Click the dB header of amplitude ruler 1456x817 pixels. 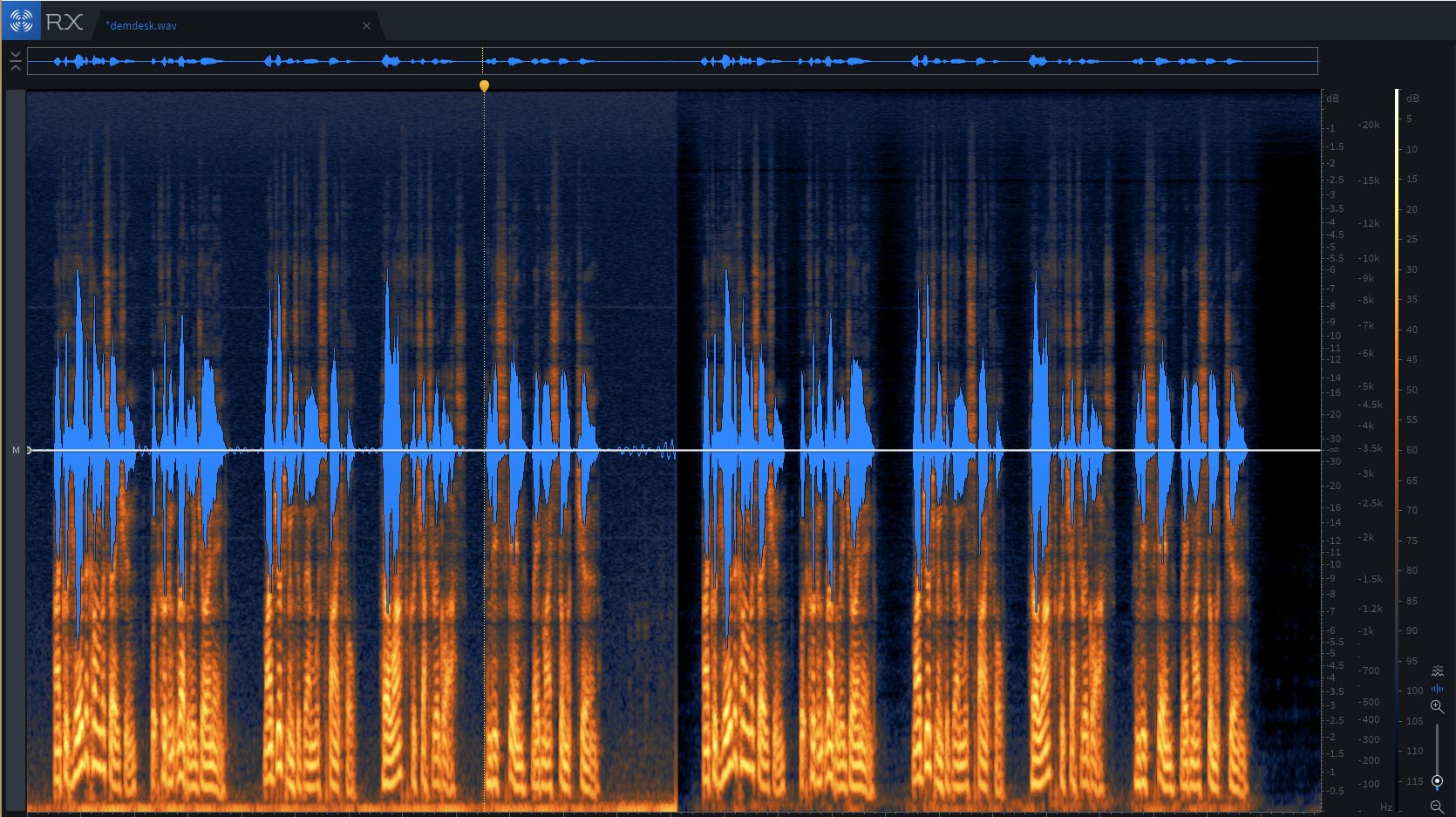[x=1332, y=99]
